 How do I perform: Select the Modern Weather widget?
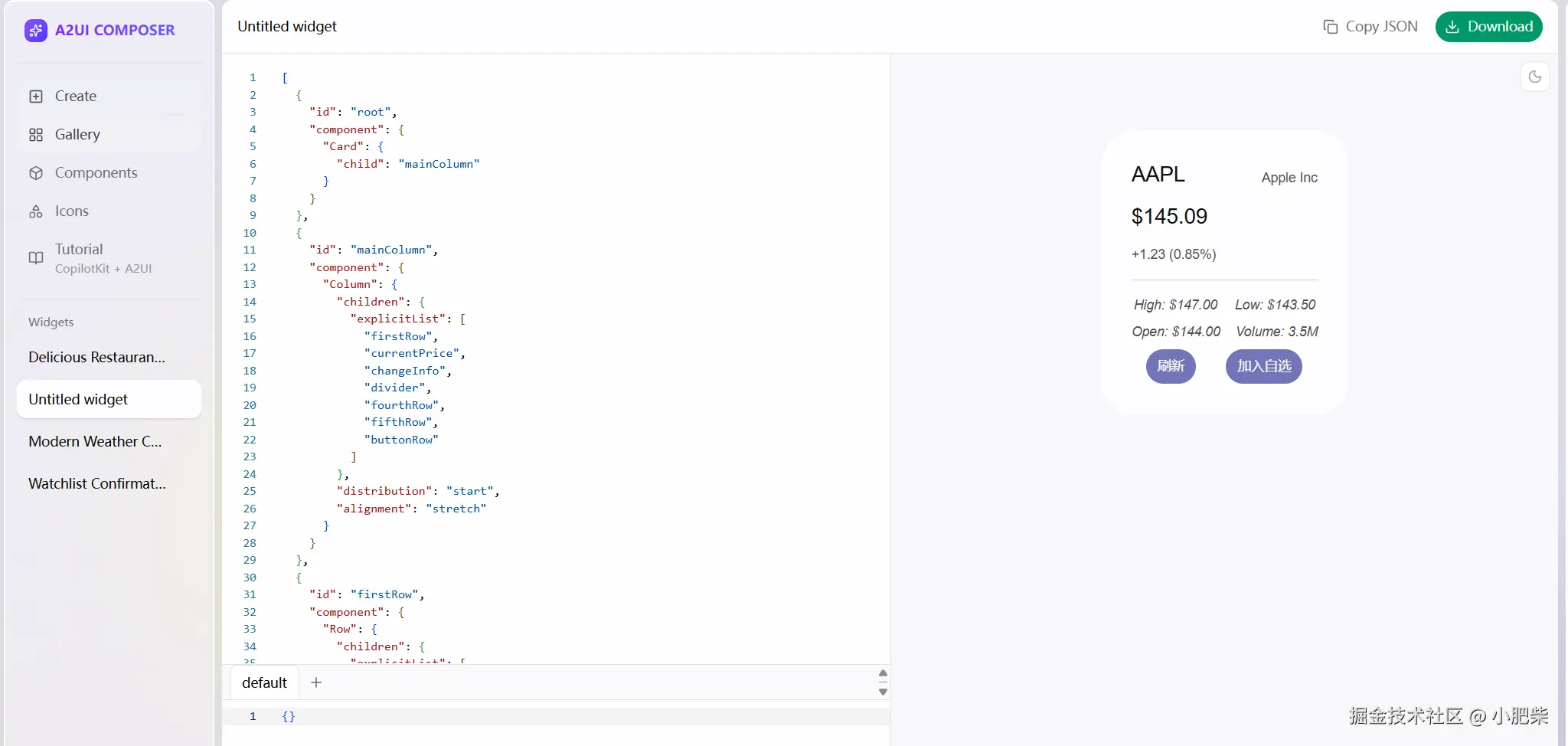click(109, 441)
